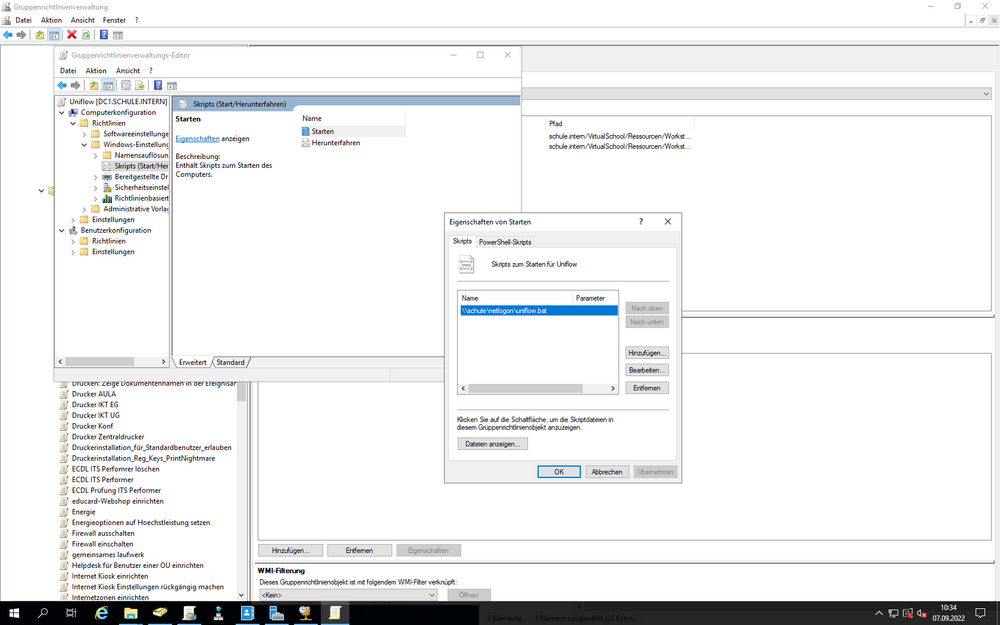Screen dimensions: 1000x625
Task: Switch to the Standard tab at panel bottom
Action: [231, 362]
